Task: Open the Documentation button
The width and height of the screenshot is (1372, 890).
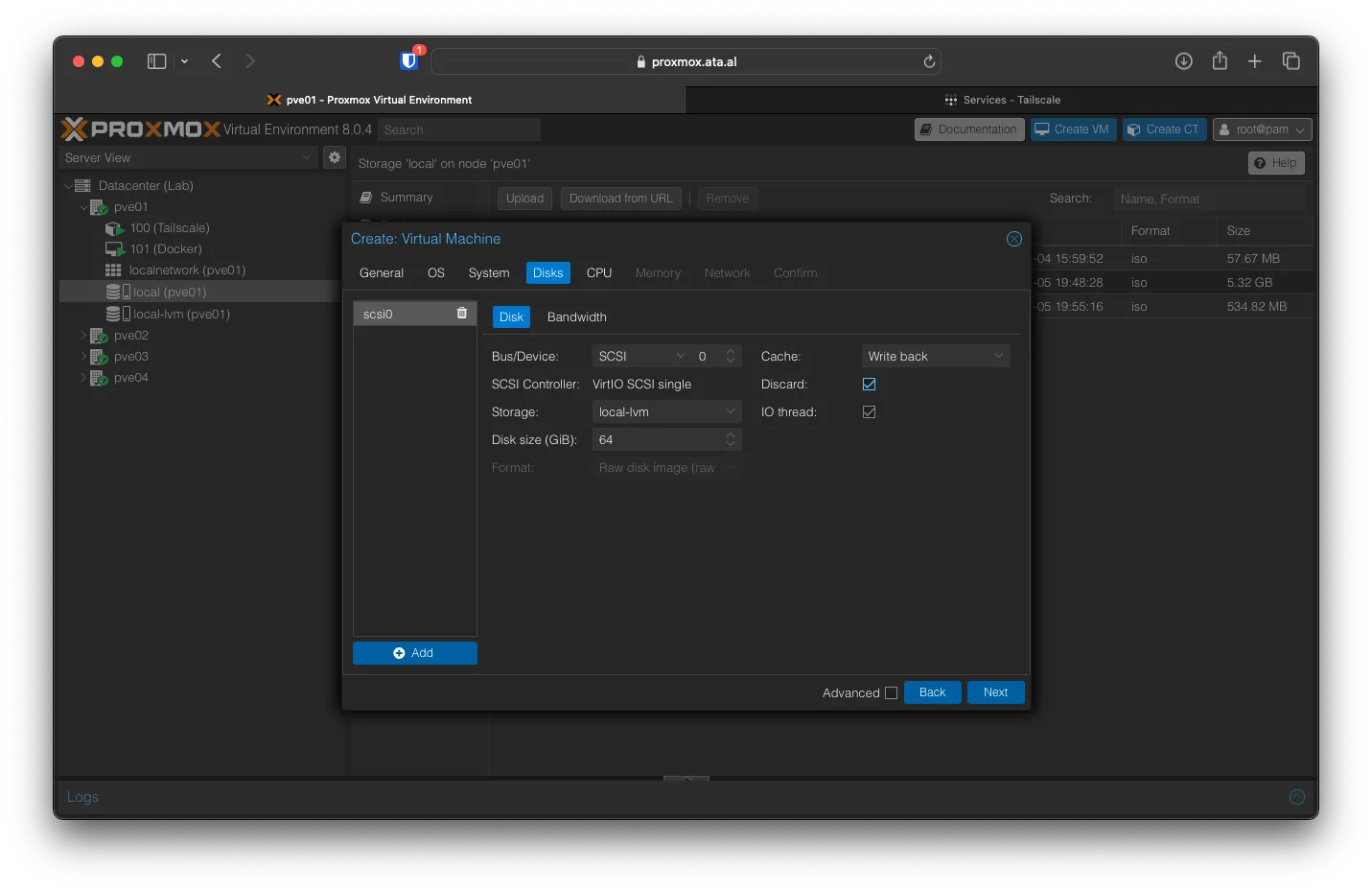Action: point(969,129)
